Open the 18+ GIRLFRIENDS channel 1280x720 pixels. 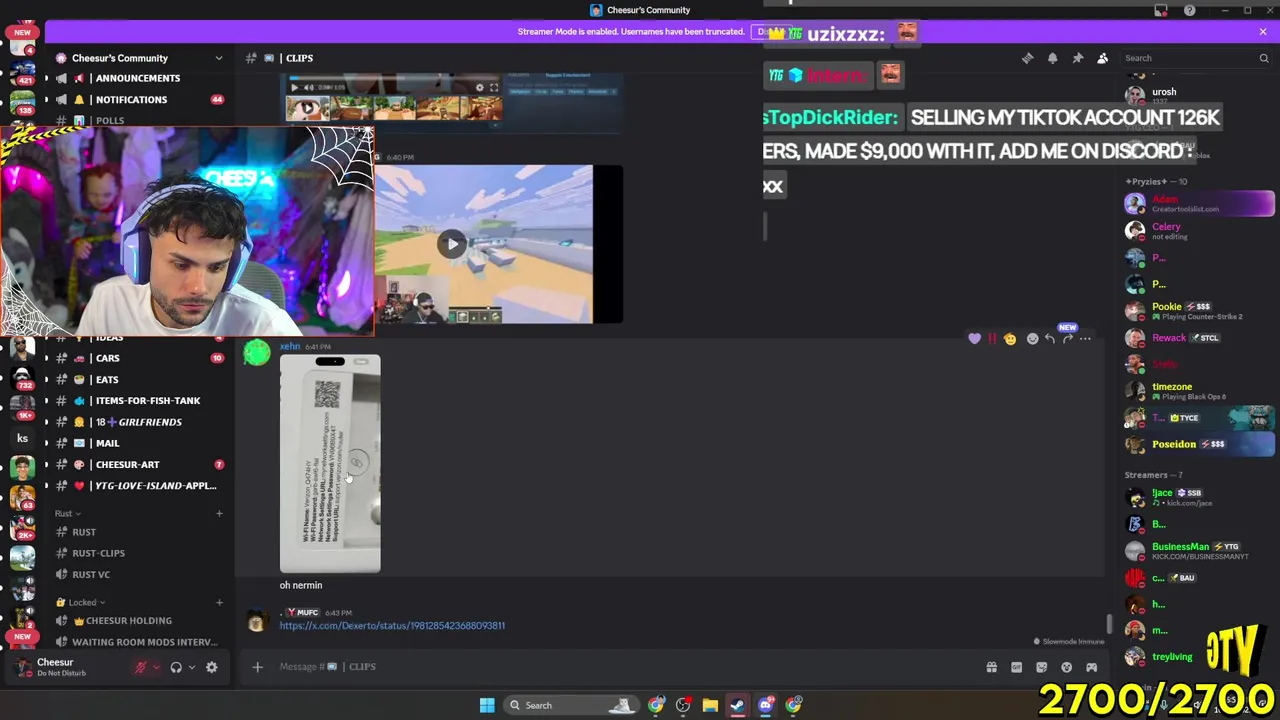(x=138, y=422)
